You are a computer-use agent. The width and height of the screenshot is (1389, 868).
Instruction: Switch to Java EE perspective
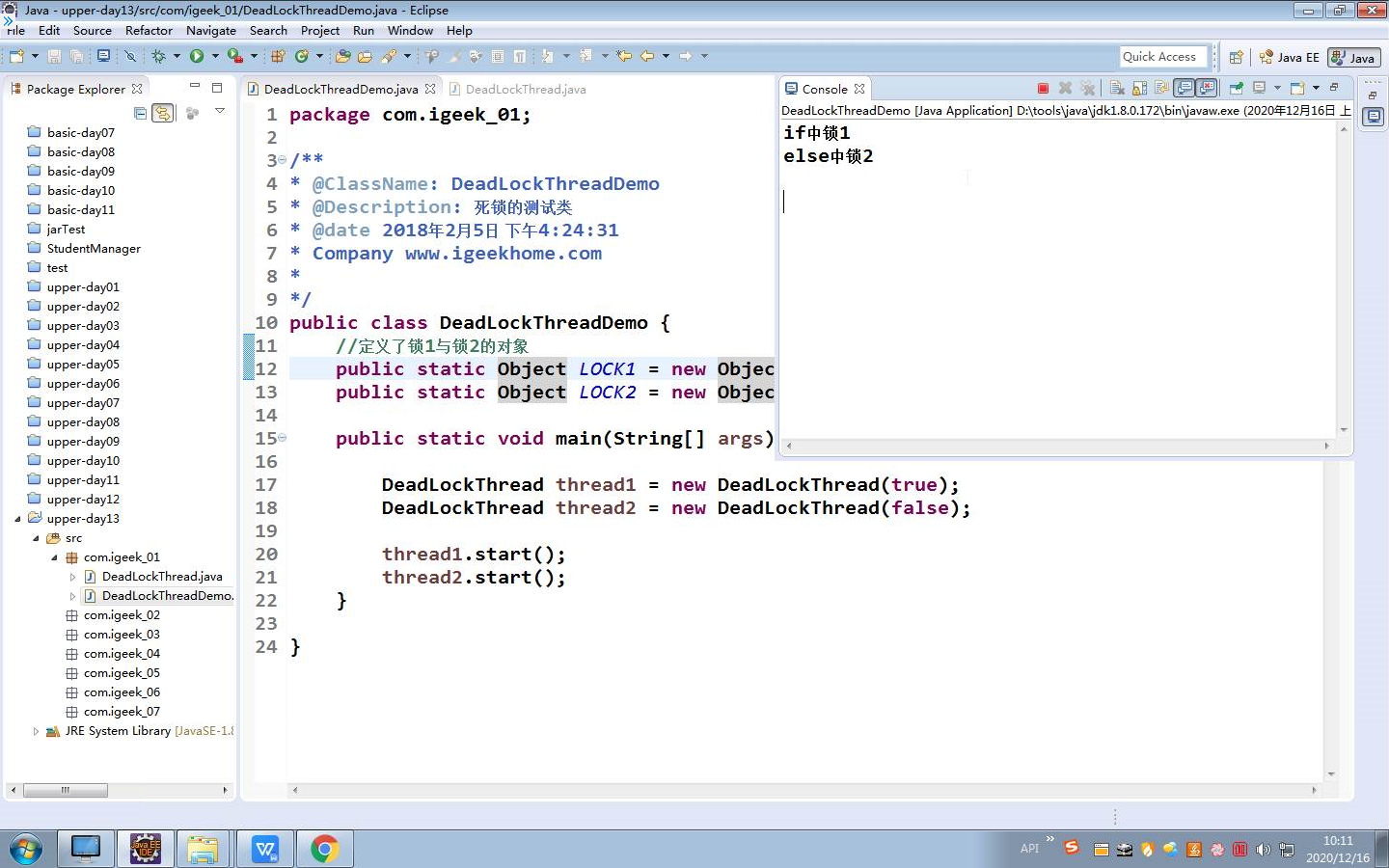coord(1290,58)
